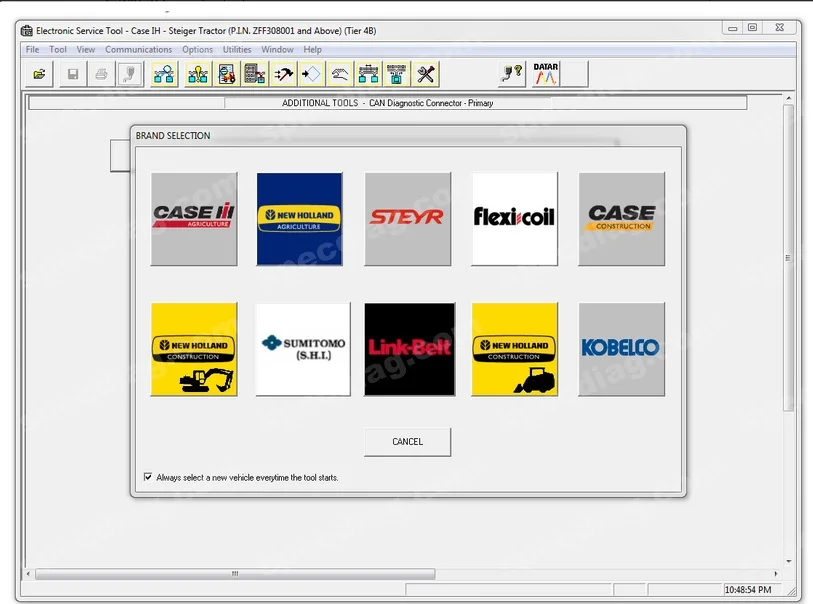Click the connector help question mark icon
Image resolution: width=813 pixels, height=604 pixels.
pyautogui.click(x=512, y=74)
